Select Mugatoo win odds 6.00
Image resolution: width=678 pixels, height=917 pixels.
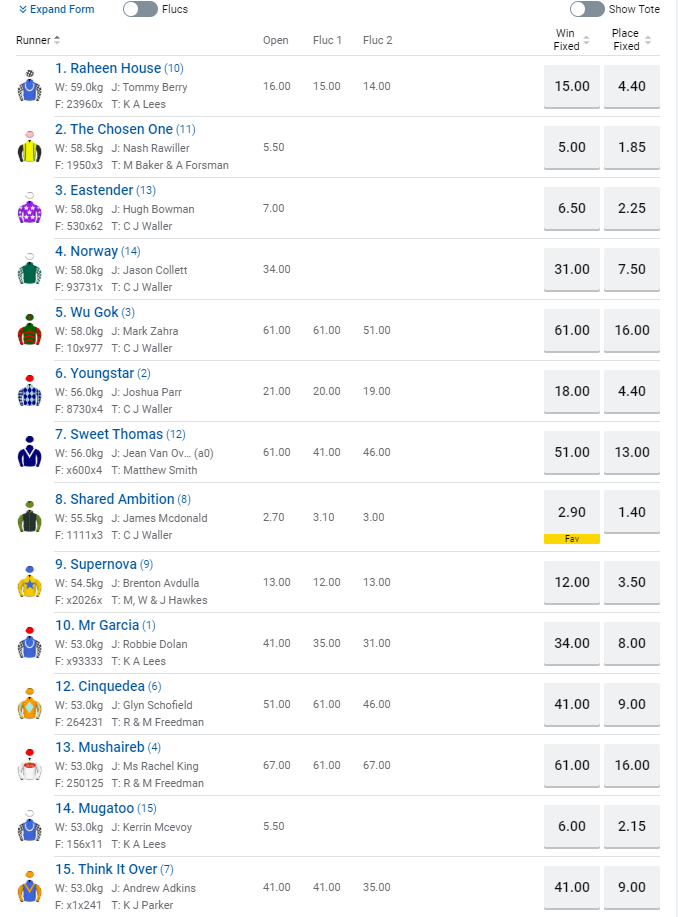tap(572, 826)
